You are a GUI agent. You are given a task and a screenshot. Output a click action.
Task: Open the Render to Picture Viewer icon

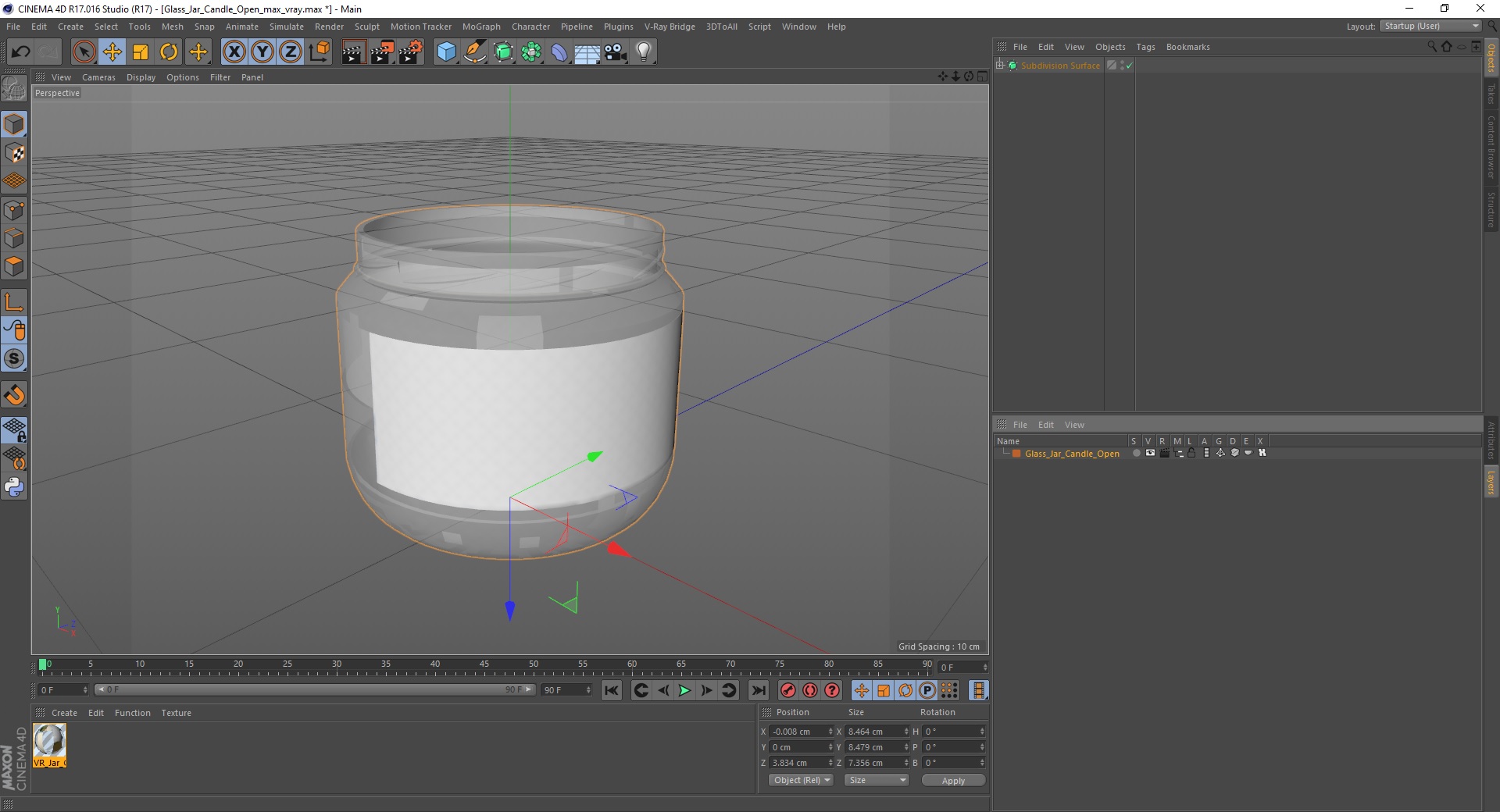tap(382, 52)
